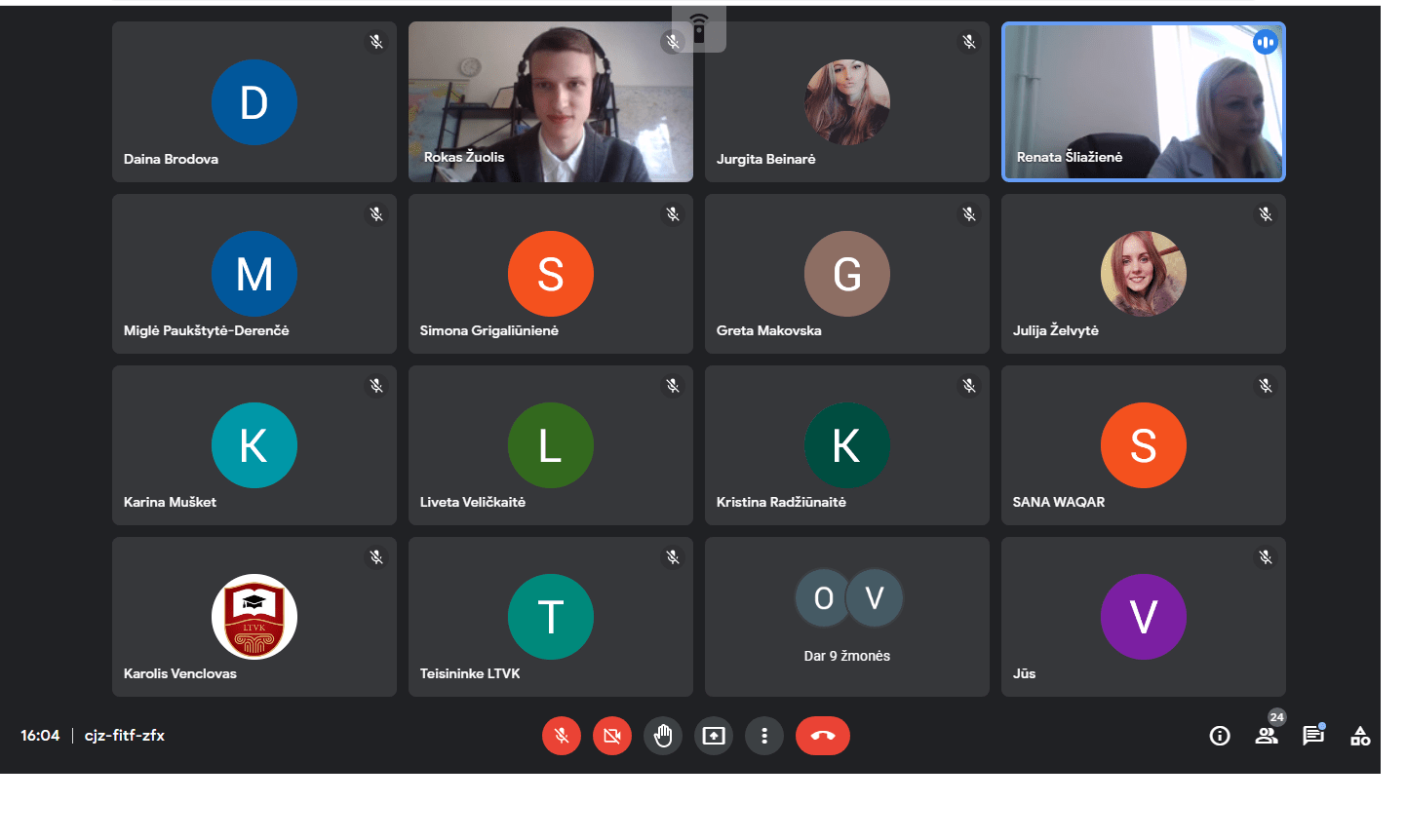The width and height of the screenshot is (1406, 840).
Task: Click the name label 'Julija Želvytė'
Action: pos(1056,330)
